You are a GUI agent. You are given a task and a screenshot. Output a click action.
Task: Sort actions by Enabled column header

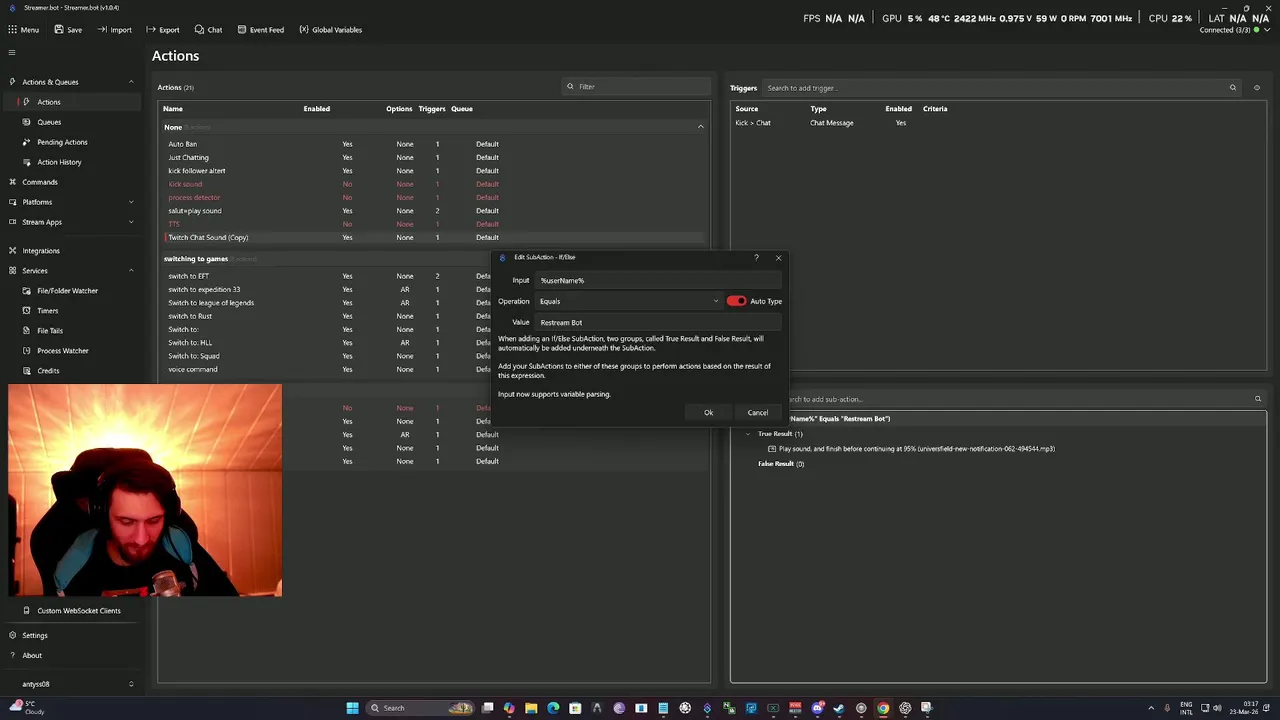click(316, 109)
